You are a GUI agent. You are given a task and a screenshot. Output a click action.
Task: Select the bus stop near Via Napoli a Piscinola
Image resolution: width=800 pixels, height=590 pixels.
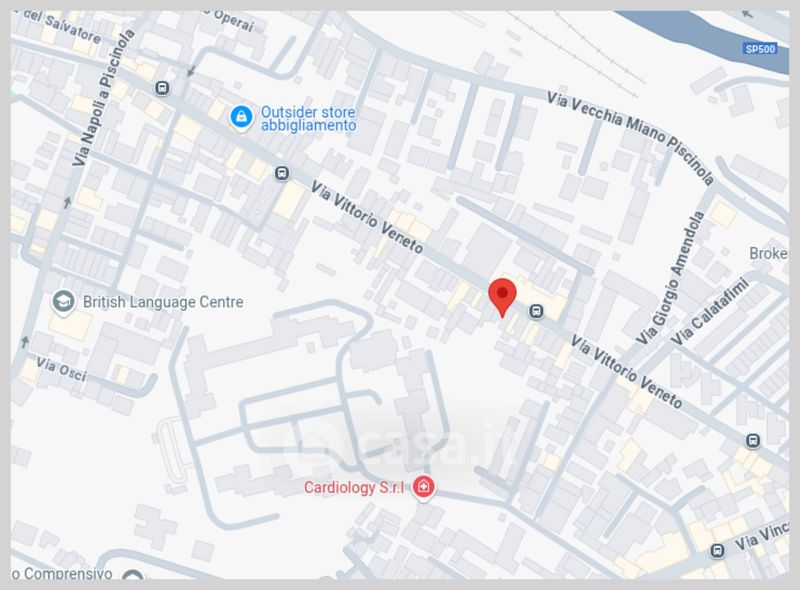[162, 88]
